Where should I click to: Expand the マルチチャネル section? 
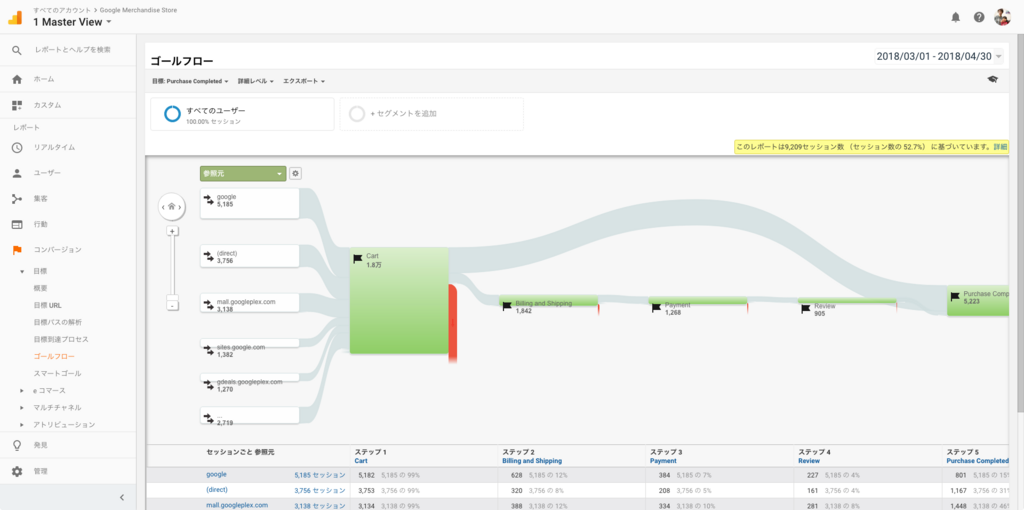point(22,407)
